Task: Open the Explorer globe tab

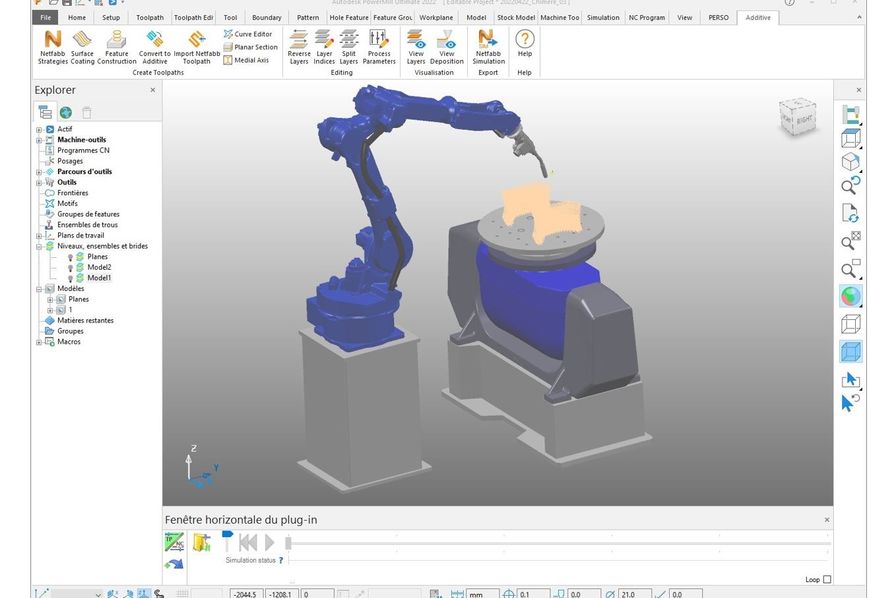Action: pos(66,113)
